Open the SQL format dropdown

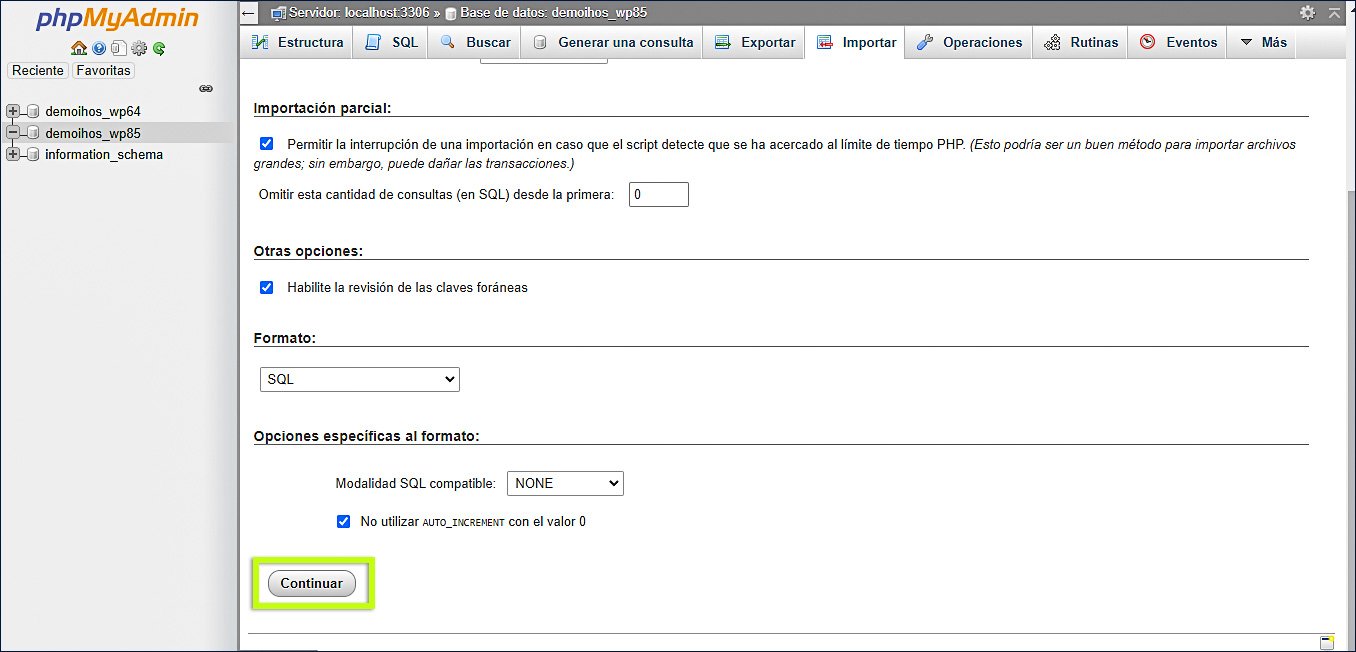(359, 380)
